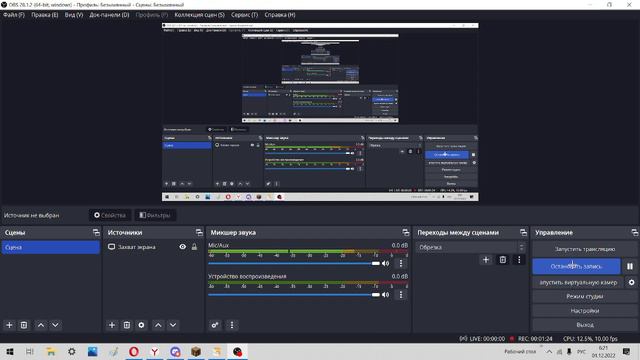
Task: Open the audio mixer menu dots at the panel bottom
Action: coord(232,325)
